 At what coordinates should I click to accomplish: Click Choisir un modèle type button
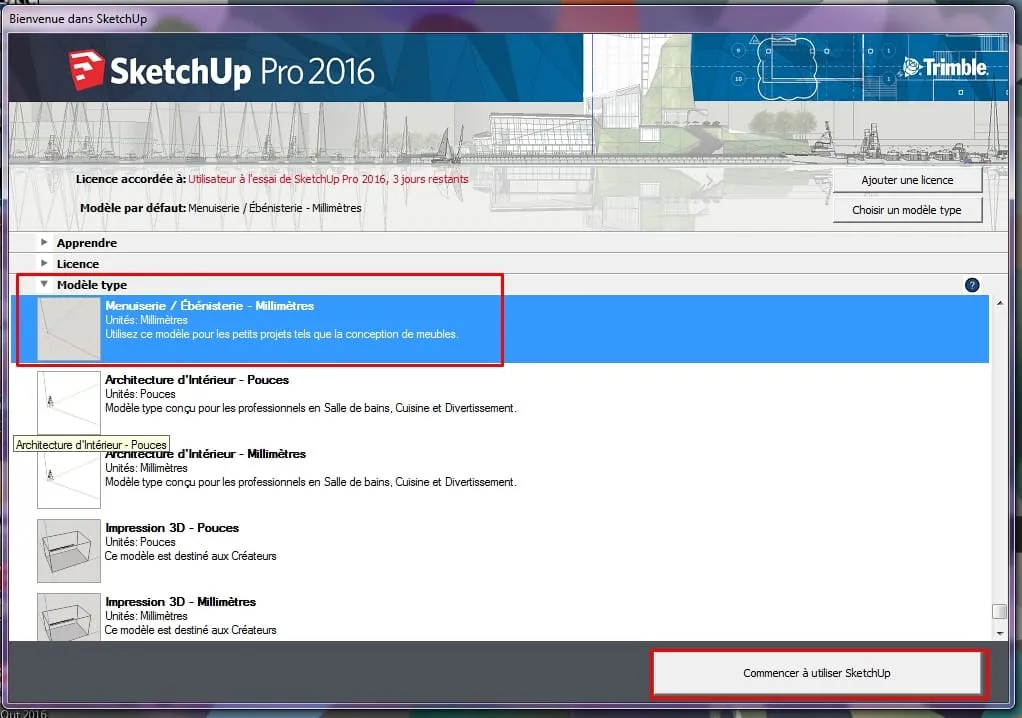907,210
